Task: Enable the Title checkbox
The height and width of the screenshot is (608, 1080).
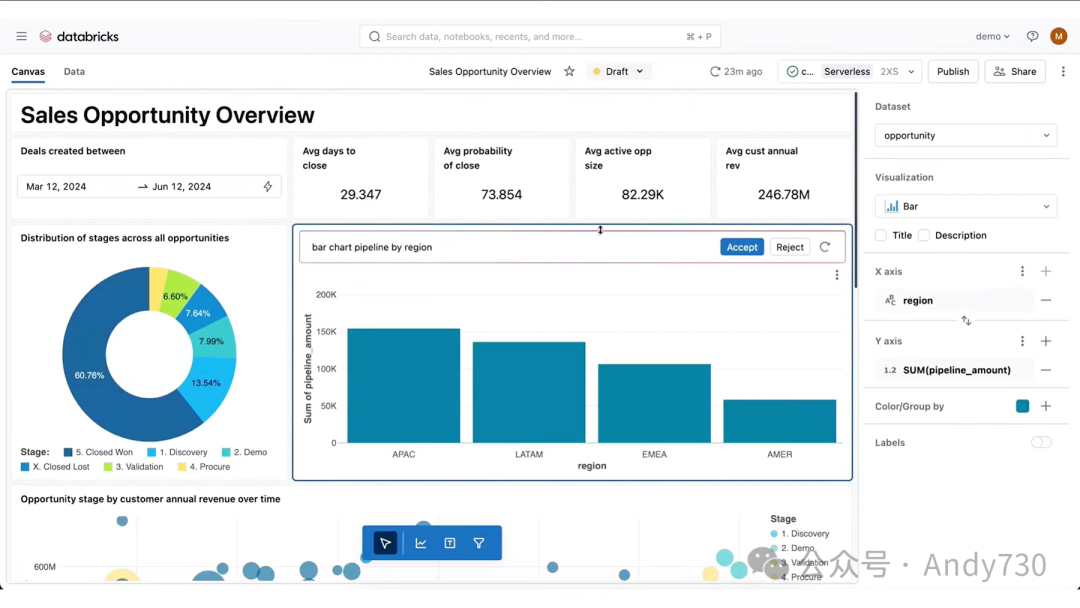Action: pyautogui.click(x=881, y=236)
